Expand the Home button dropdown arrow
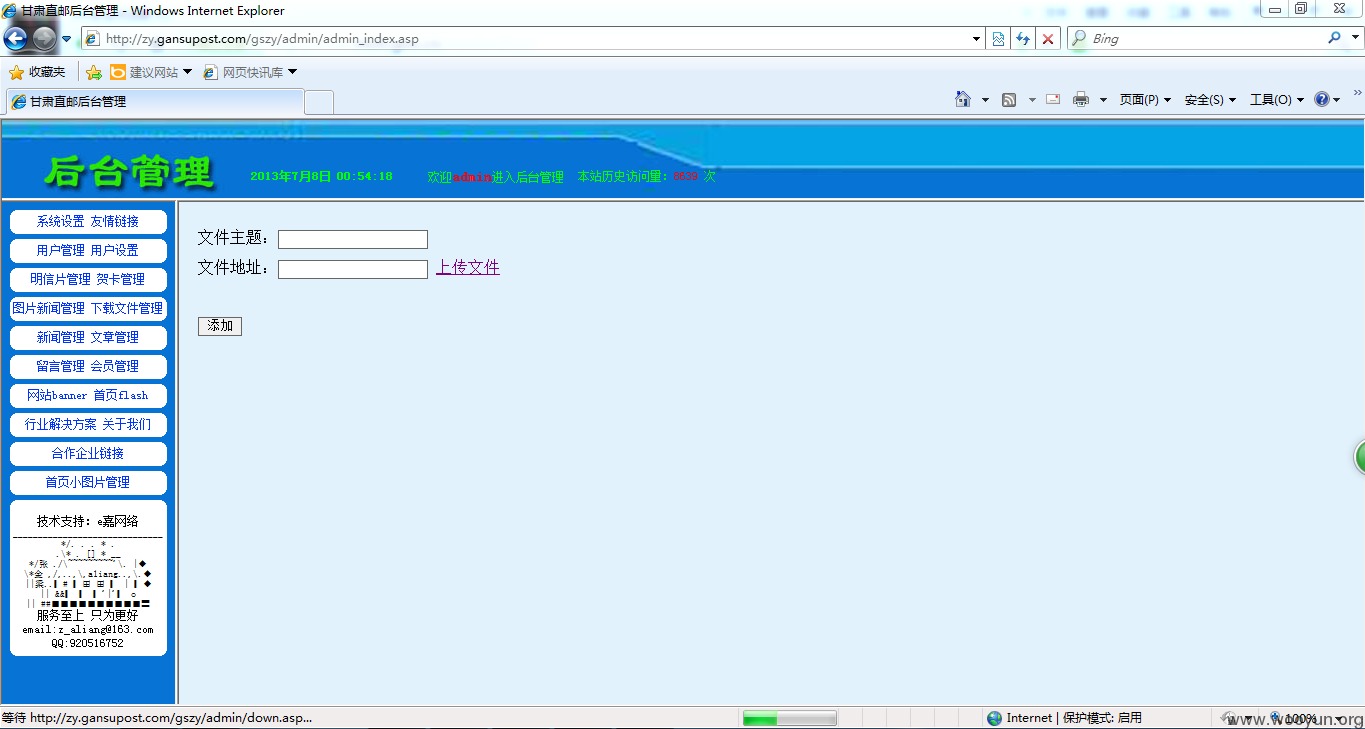Screen dimensions: 1365x729 click(x=985, y=100)
